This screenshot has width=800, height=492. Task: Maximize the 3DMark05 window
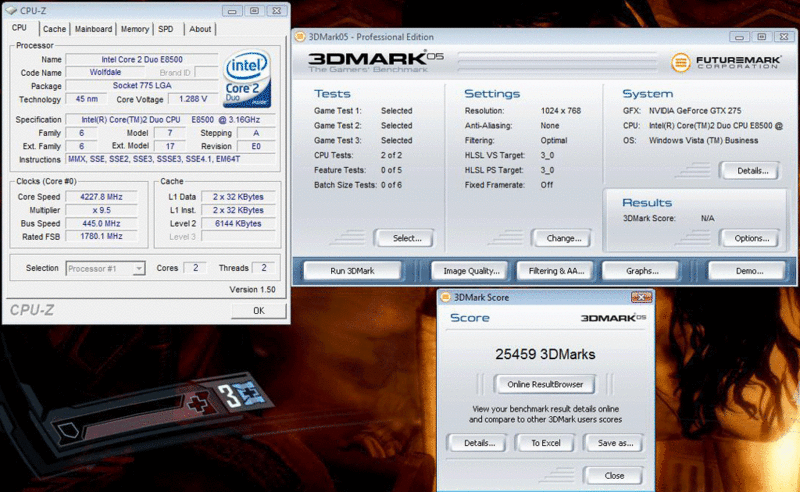pos(762,37)
